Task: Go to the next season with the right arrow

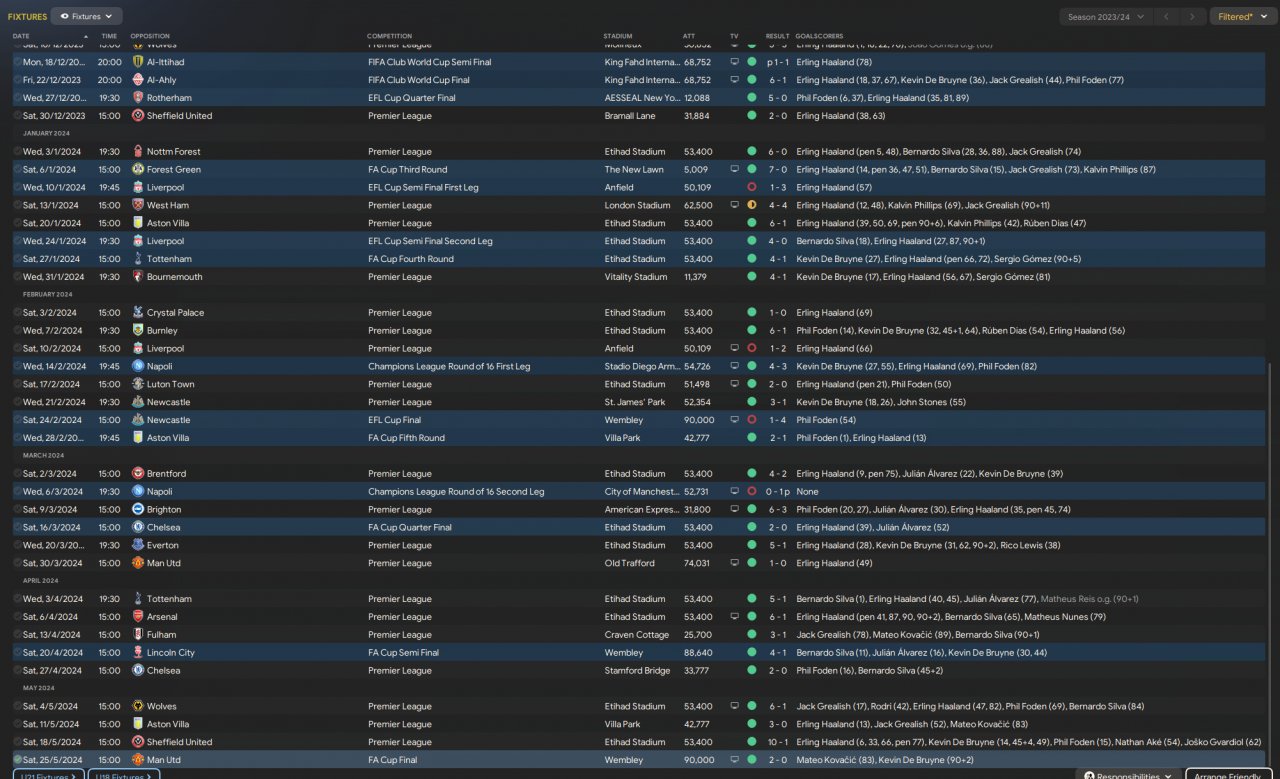Action: pyautogui.click(x=1192, y=16)
